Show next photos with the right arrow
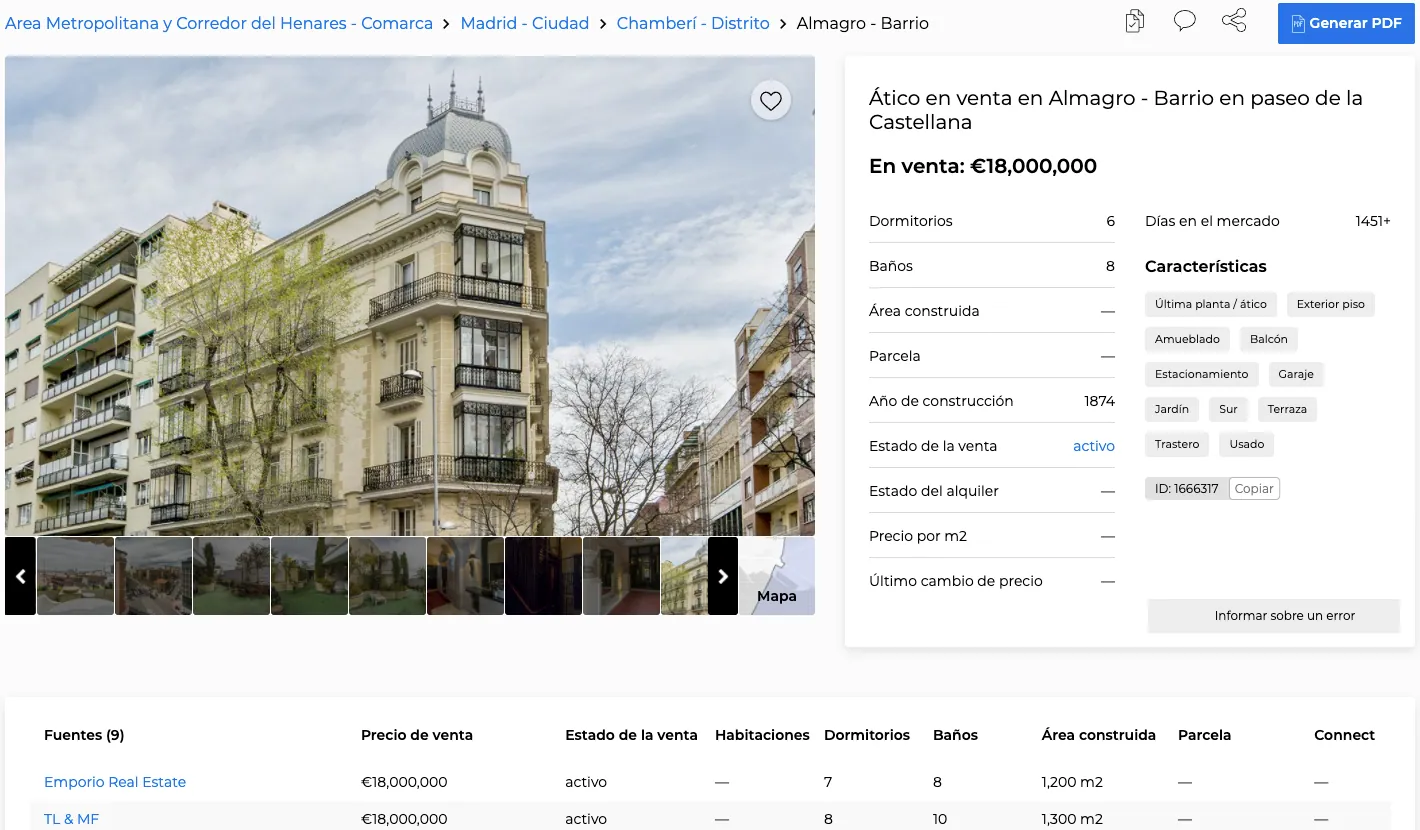 pyautogui.click(x=723, y=576)
